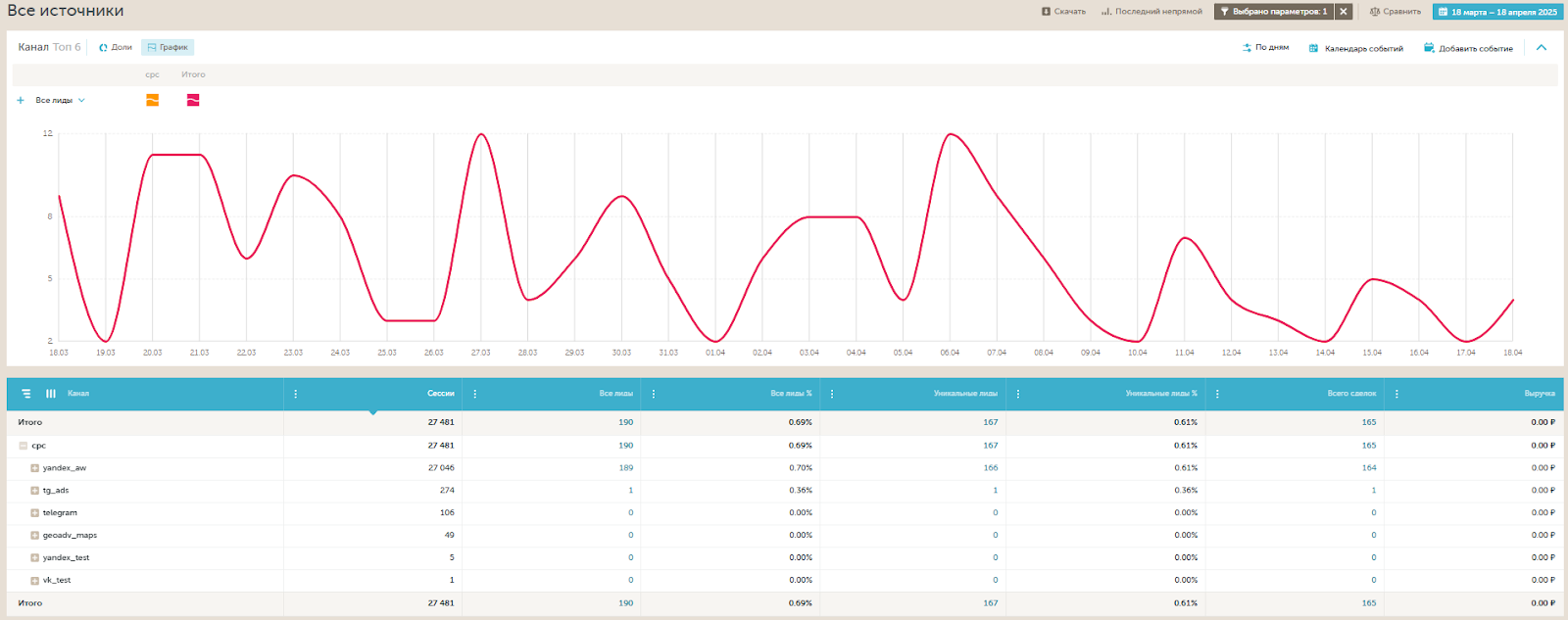Open the Последний непрямой attribution model selector
Viewport: 1568px width, 620px height.
[1151, 12]
